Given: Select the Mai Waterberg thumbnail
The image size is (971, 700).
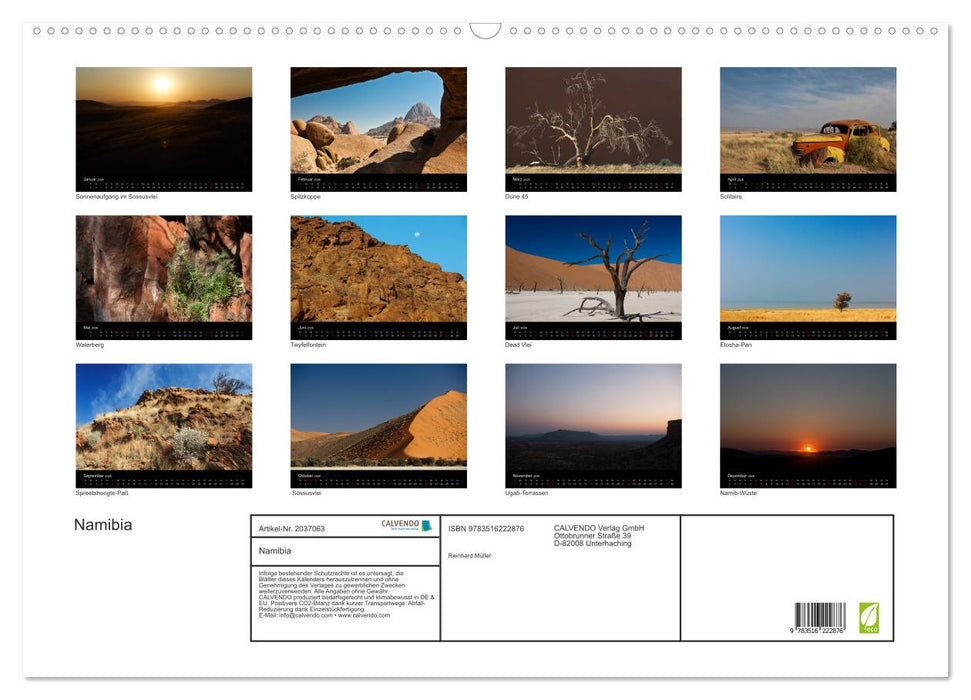Looking at the screenshot, I should (163, 275).
